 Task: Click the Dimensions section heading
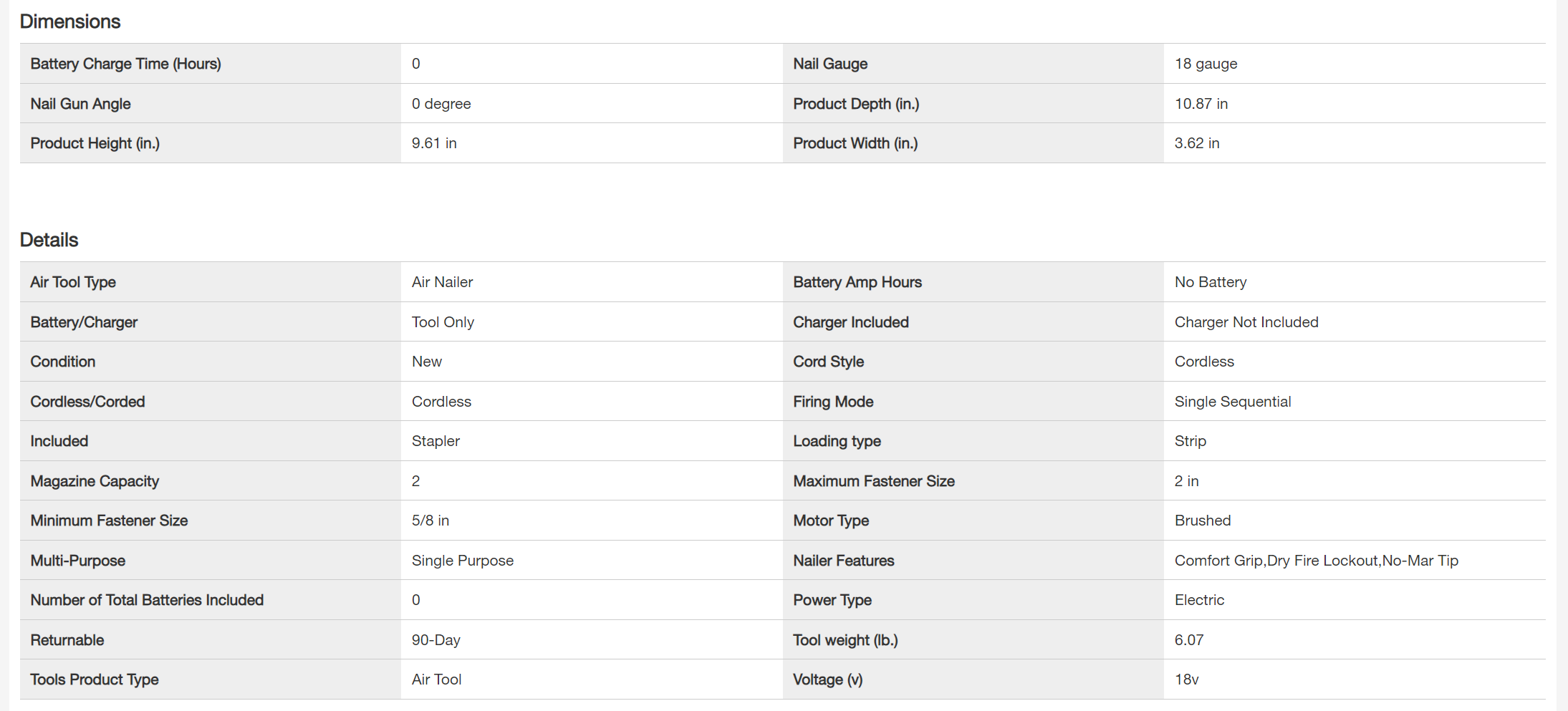coord(70,21)
